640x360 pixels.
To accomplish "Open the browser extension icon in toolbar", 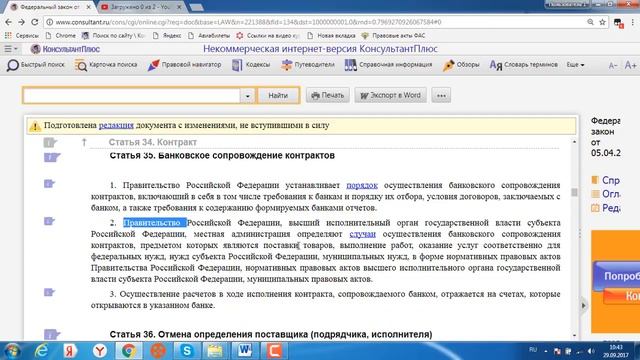I will [x=618, y=23].
